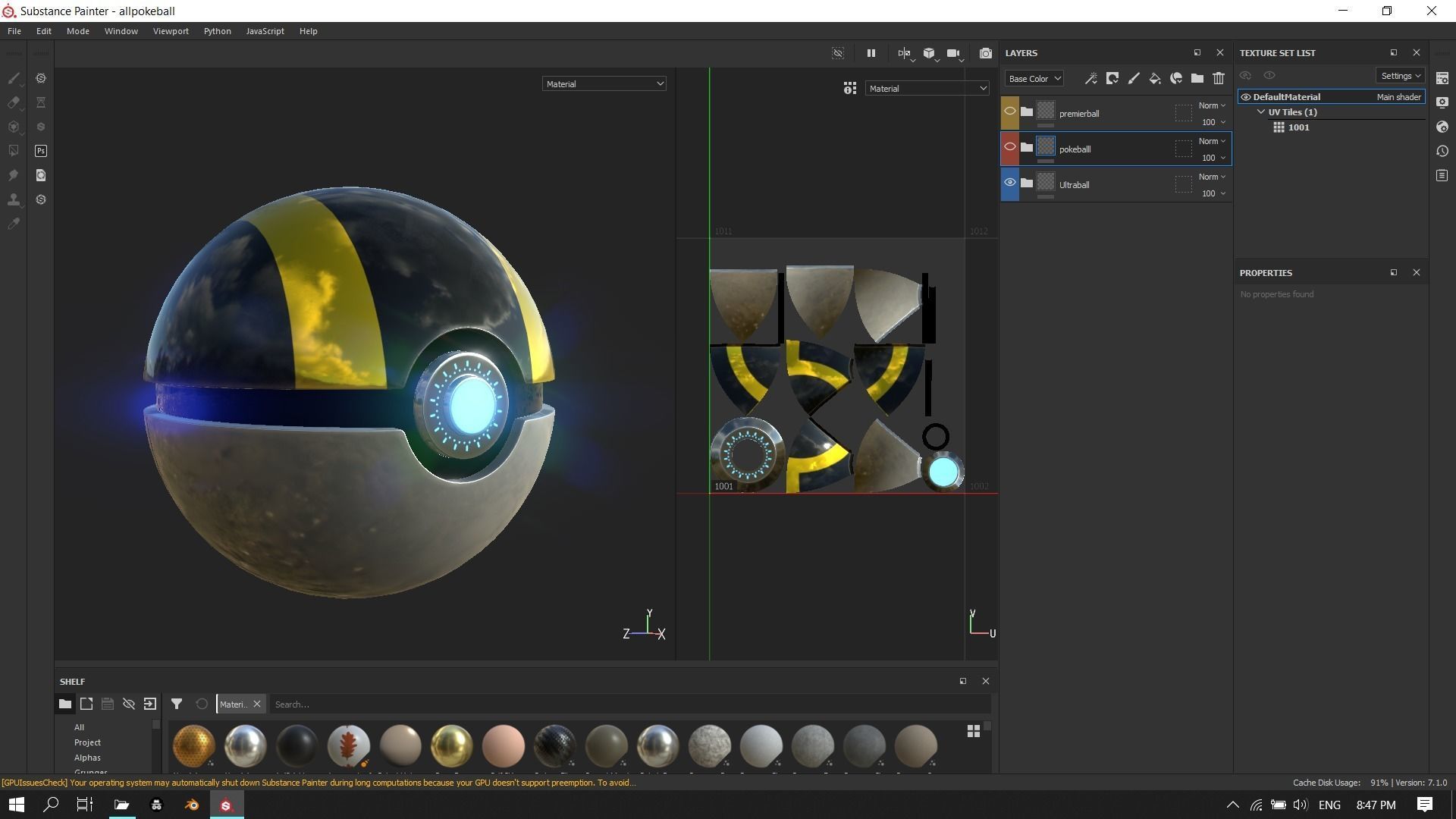Collapse the UV Tiles (1) tree

click(x=1261, y=112)
